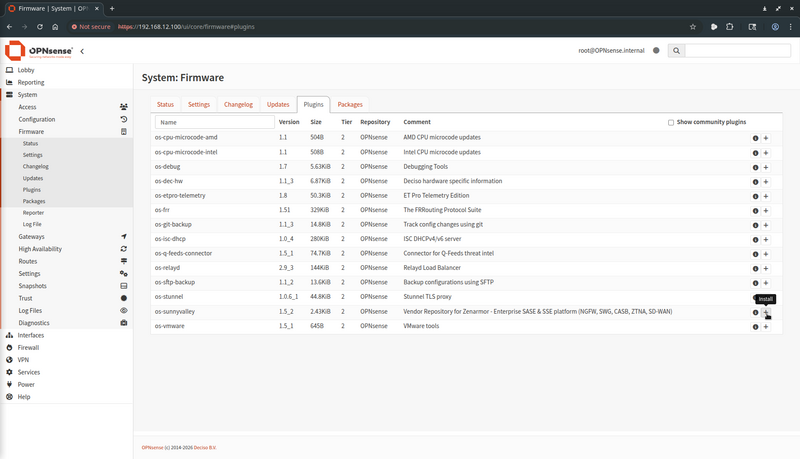Open browser profile avatar icon
The image size is (800, 459).
(x=775, y=27)
